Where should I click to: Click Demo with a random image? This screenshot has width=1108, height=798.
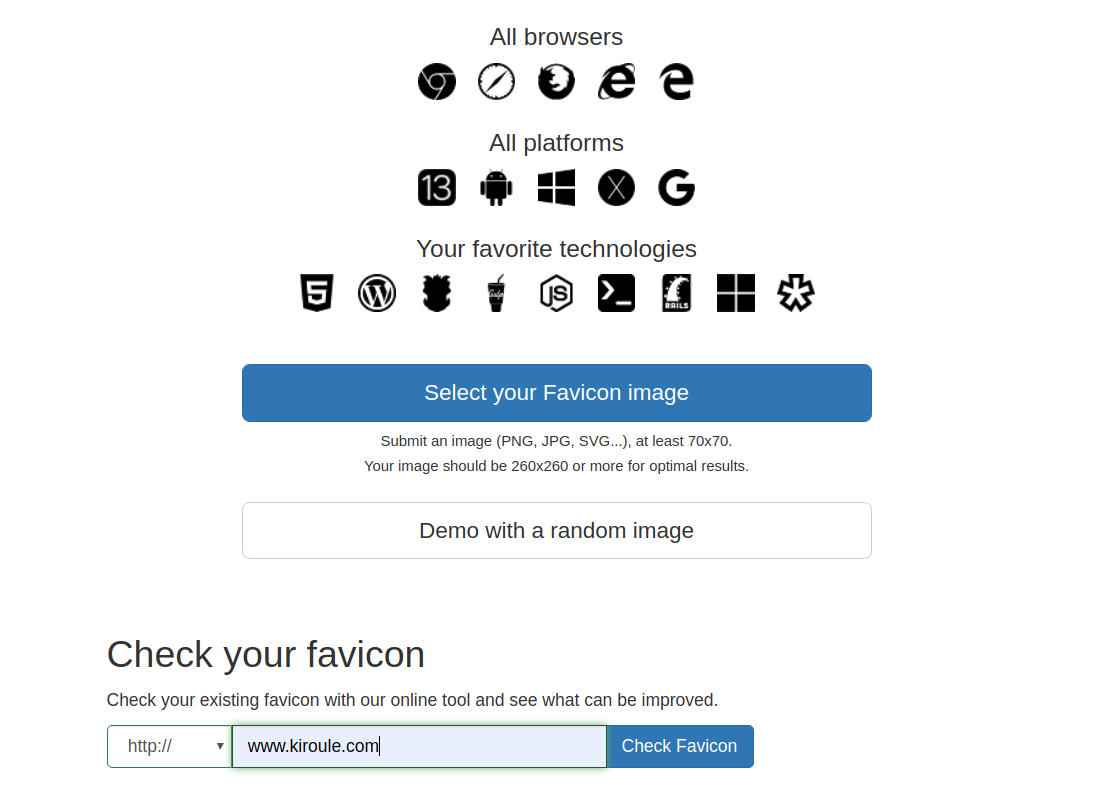tap(557, 531)
